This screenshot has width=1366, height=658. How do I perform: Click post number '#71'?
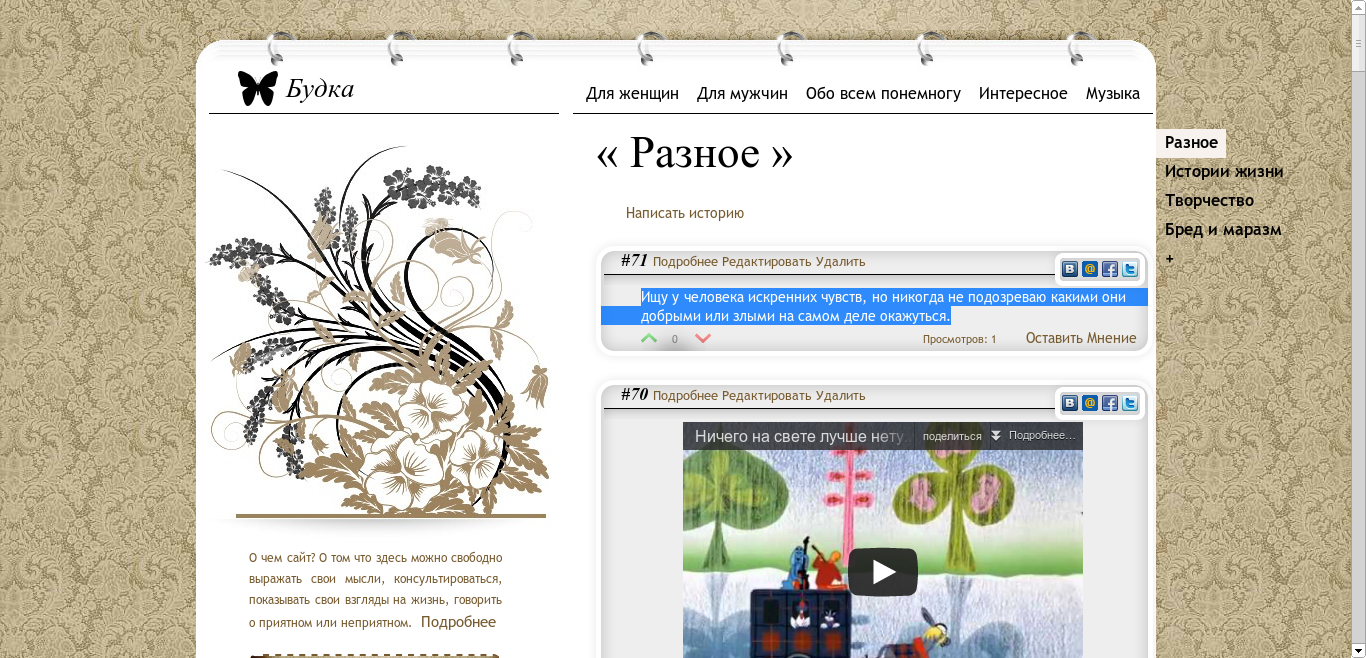click(x=634, y=260)
